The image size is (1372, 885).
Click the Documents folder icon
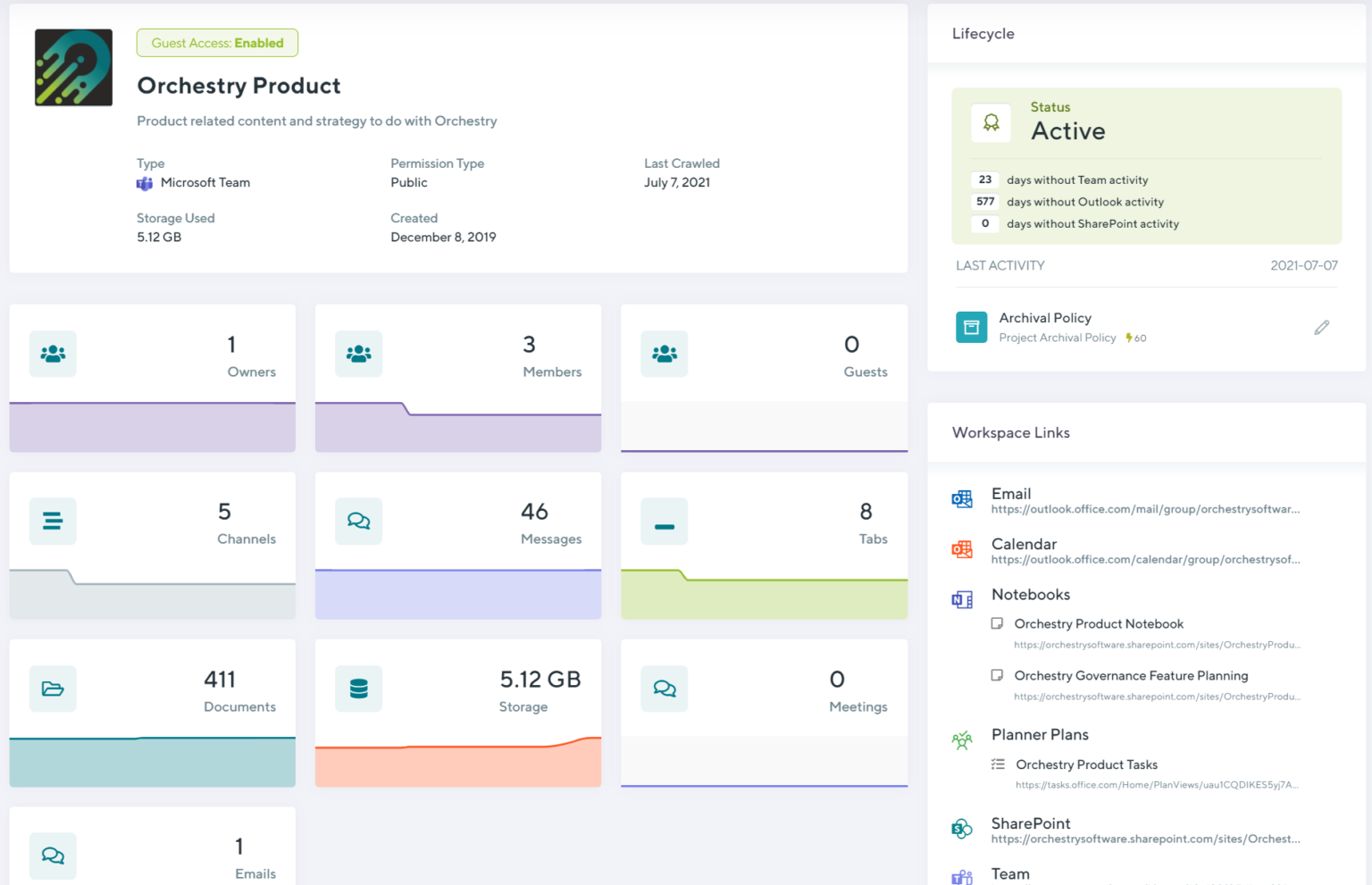[x=53, y=689]
